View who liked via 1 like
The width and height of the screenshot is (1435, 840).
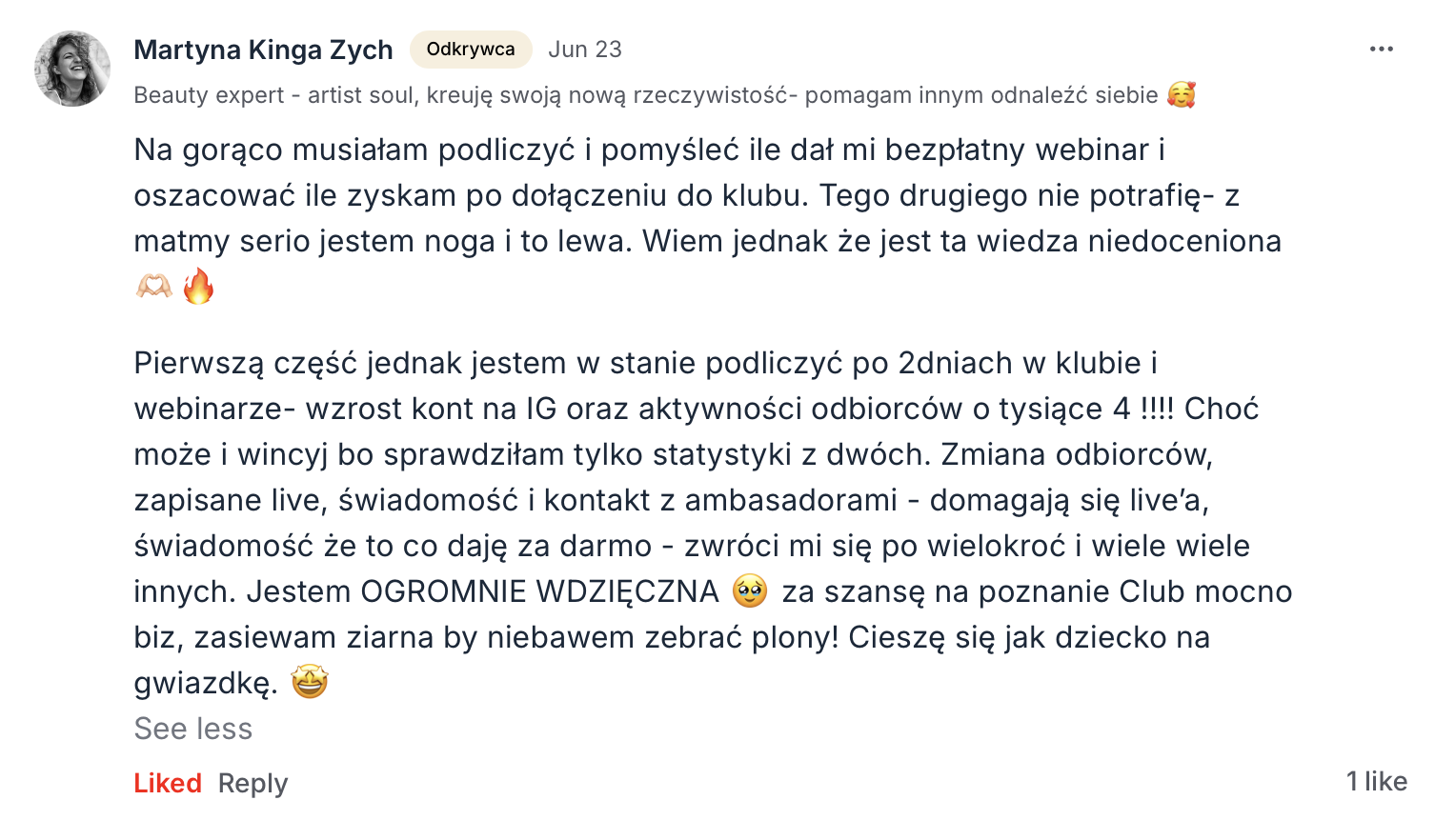(1376, 781)
